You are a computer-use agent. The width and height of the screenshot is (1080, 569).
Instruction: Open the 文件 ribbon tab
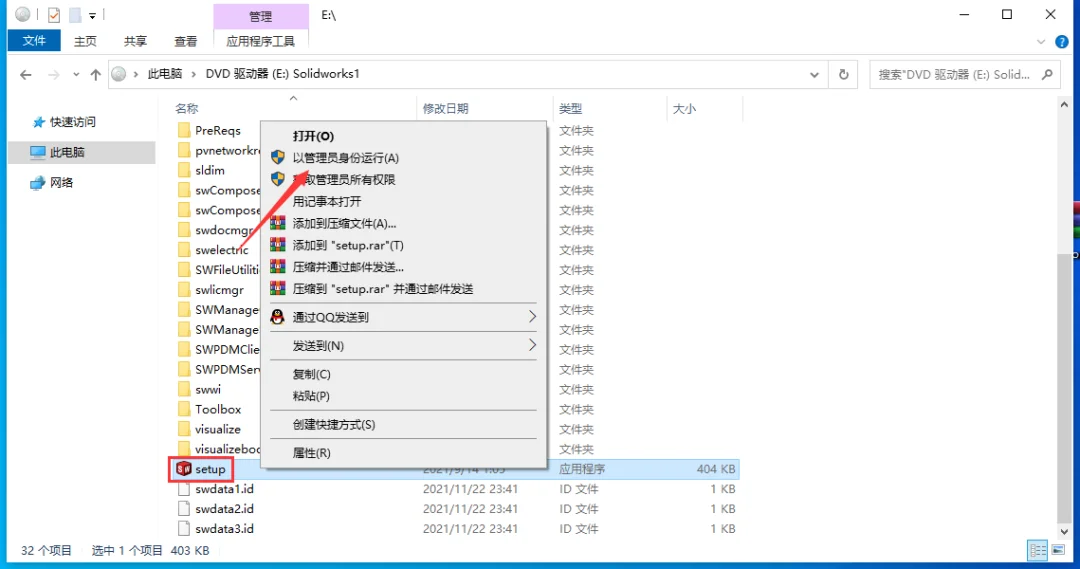tap(34, 41)
